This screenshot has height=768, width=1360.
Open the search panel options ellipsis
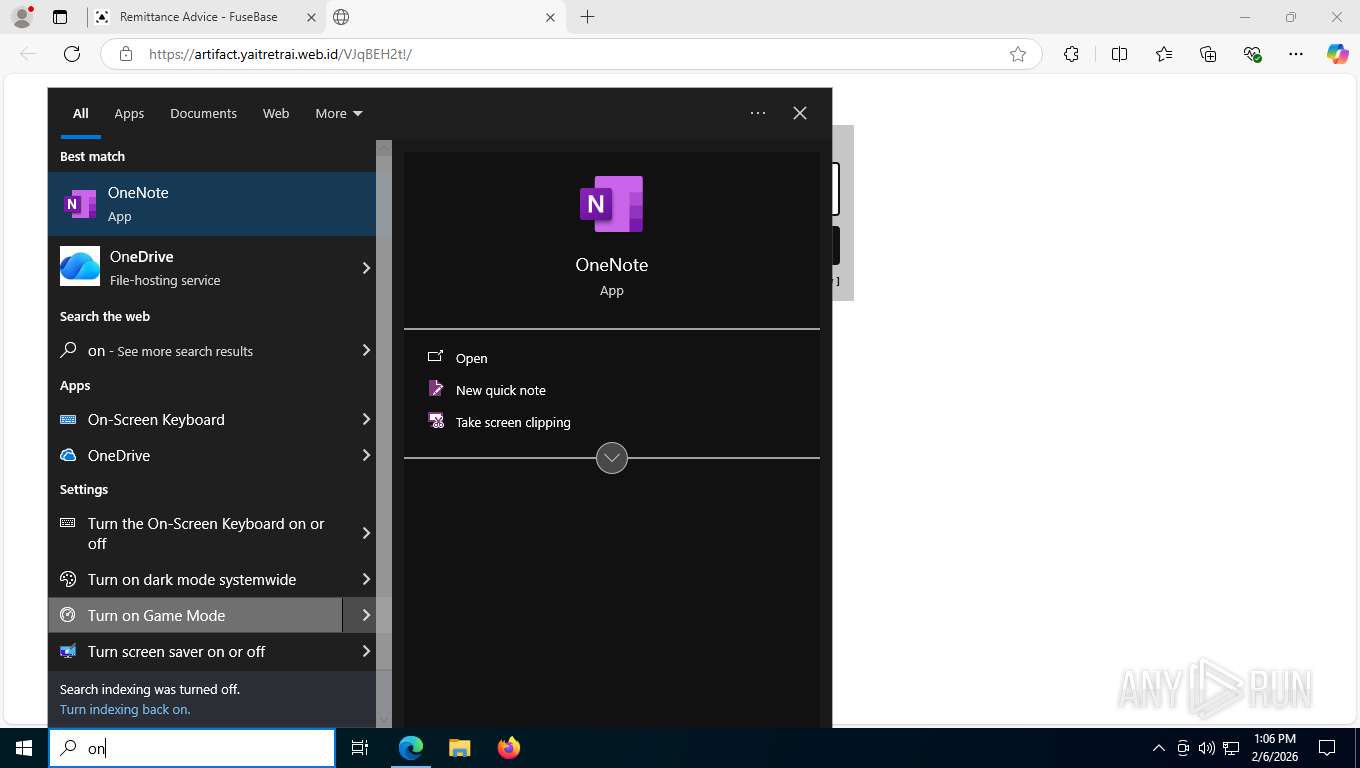(758, 113)
